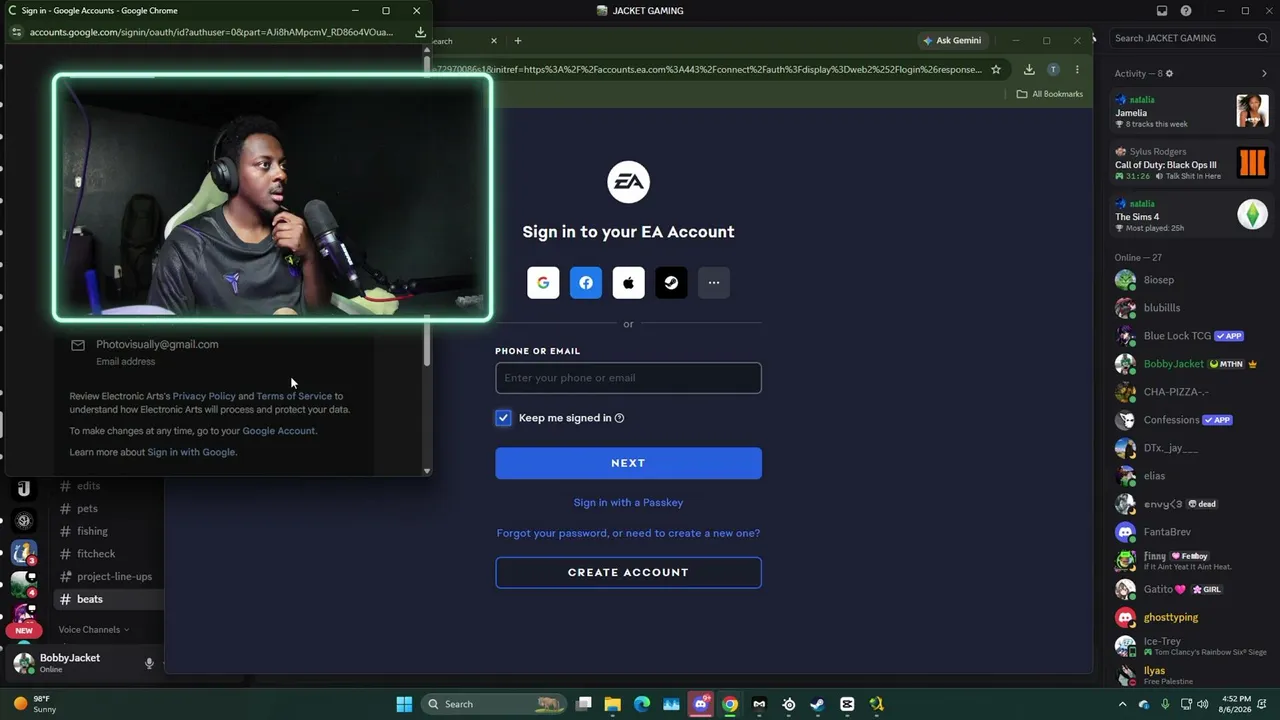Expand the Activity panel chevron
The height and width of the screenshot is (720, 1280).
[x=1264, y=74]
